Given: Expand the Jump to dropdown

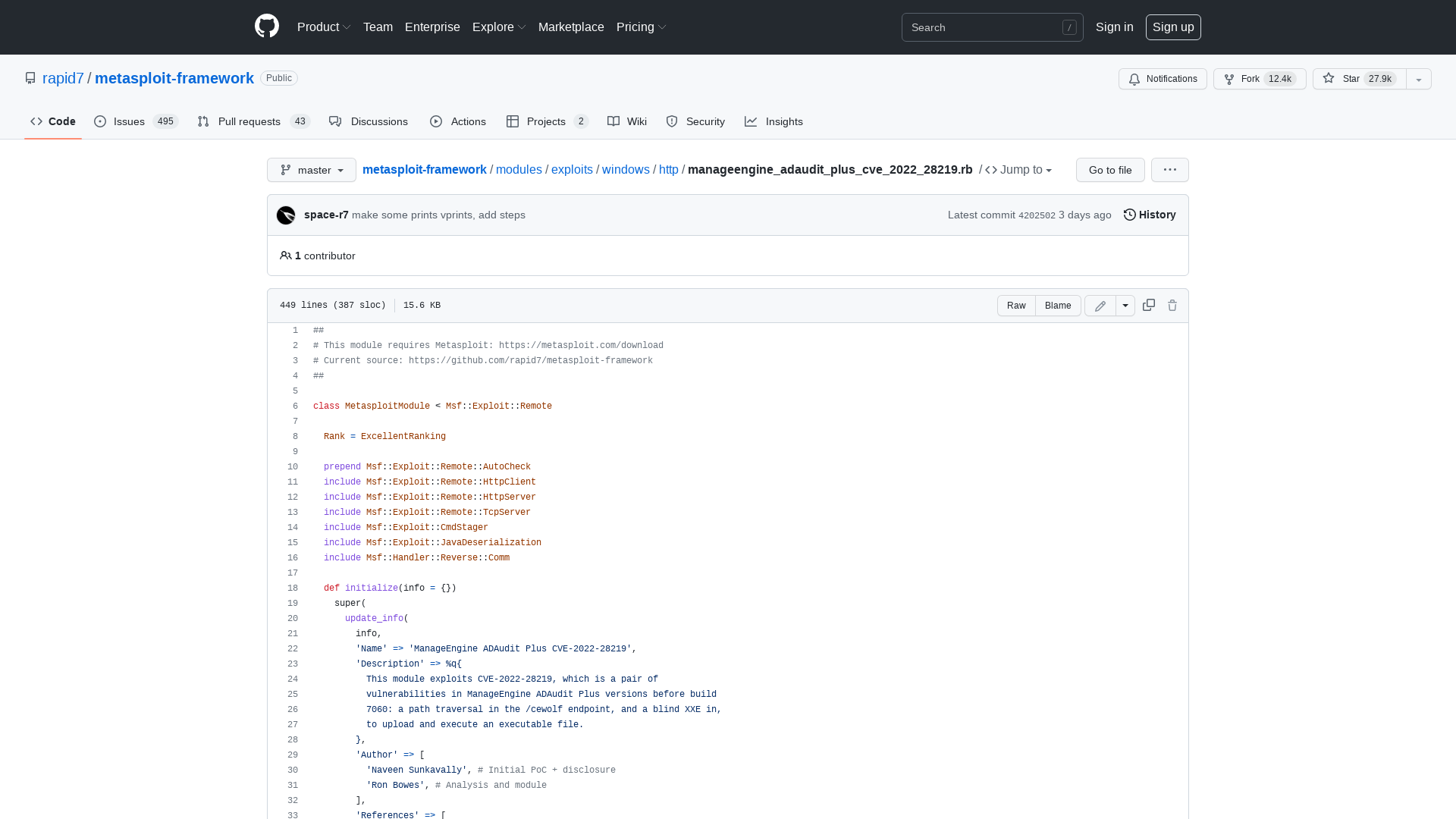Looking at the screenshot, I should [1021, 170].
